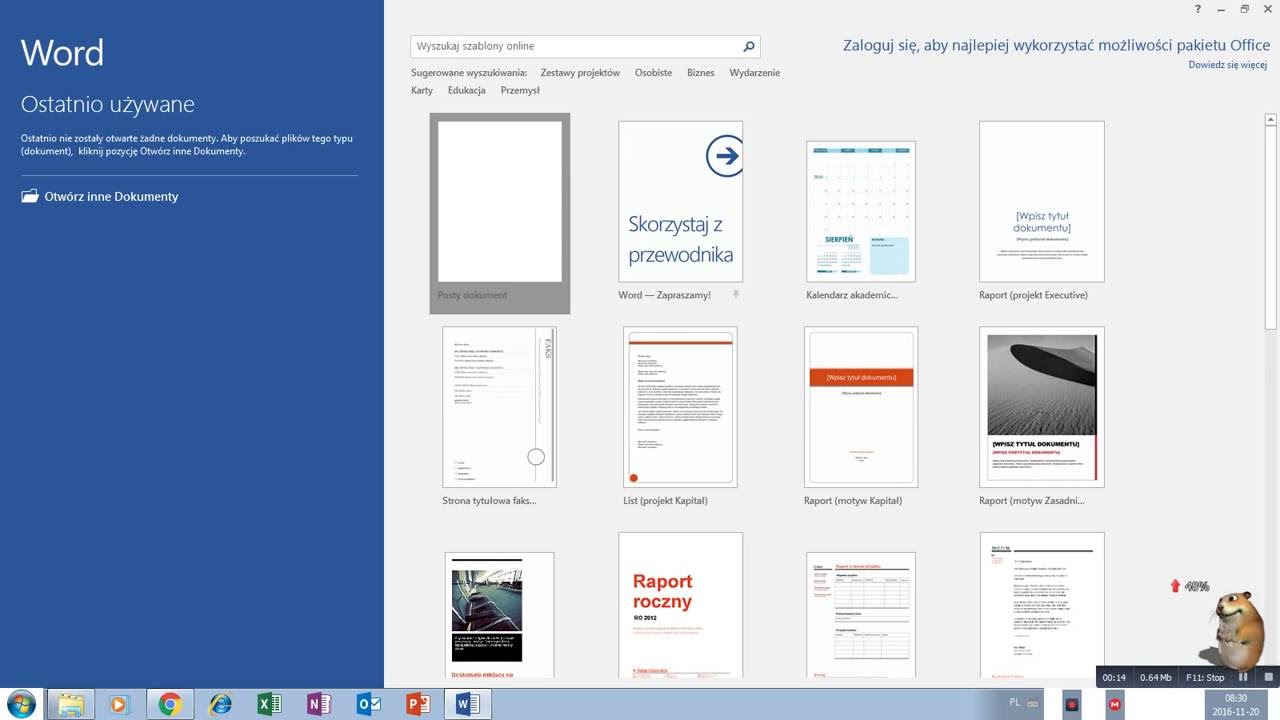Click the red M tray icon
The image size is (1280, 720).
1116,704
